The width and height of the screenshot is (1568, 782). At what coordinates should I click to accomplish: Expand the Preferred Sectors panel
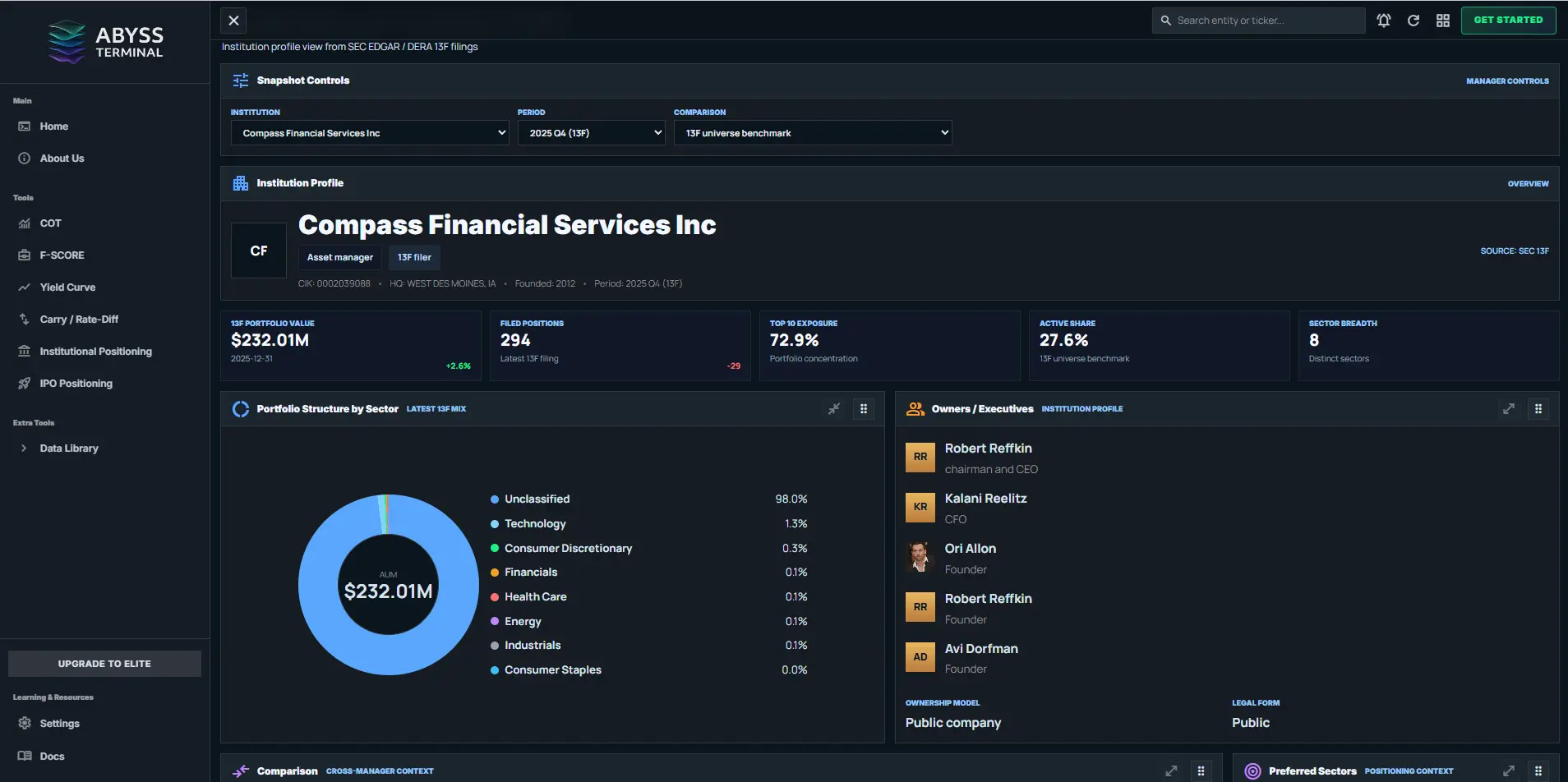(x=1509, y=771)
